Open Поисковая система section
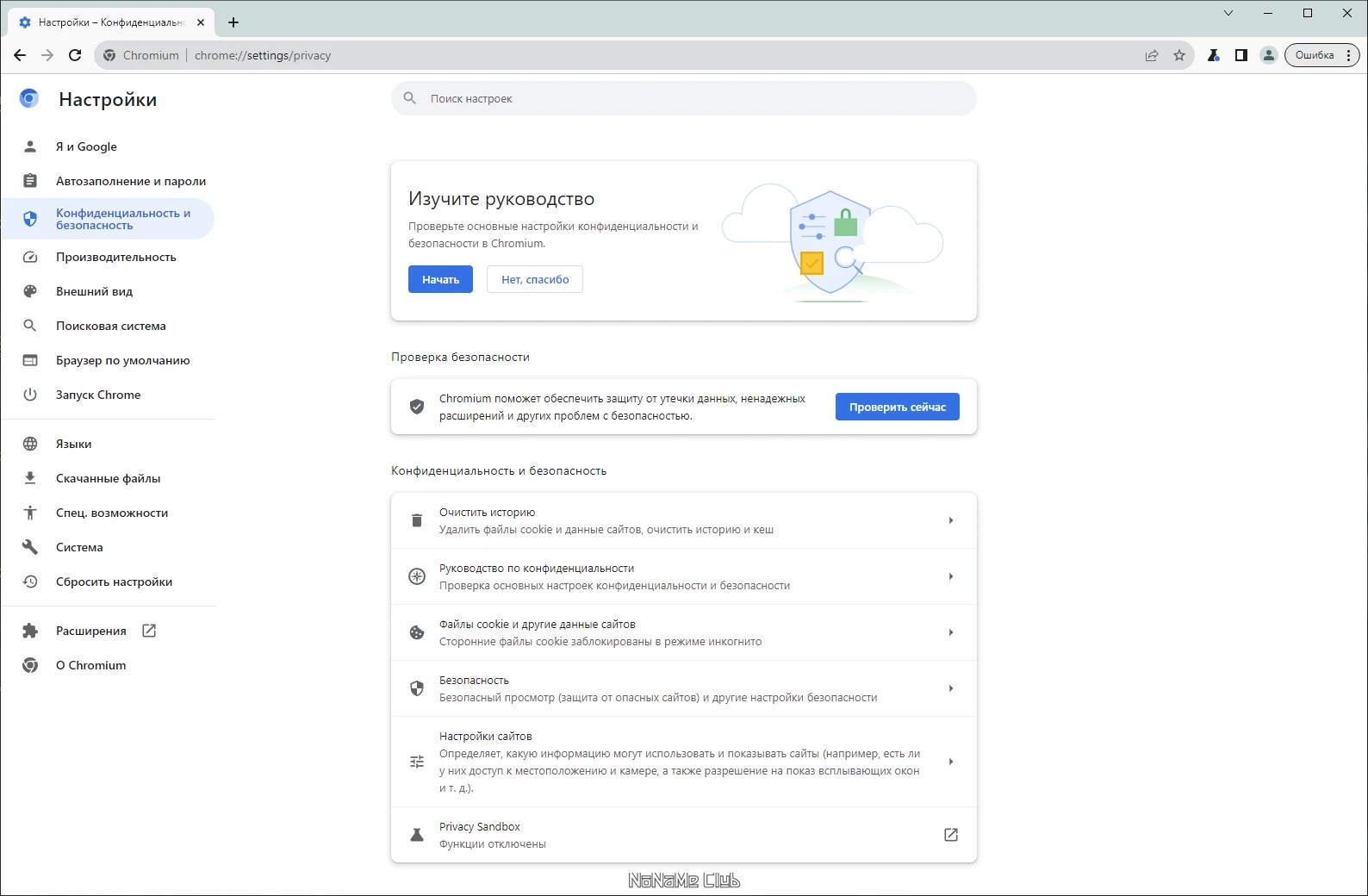Viewport: 1368px width, 896px height. [109, 326]
